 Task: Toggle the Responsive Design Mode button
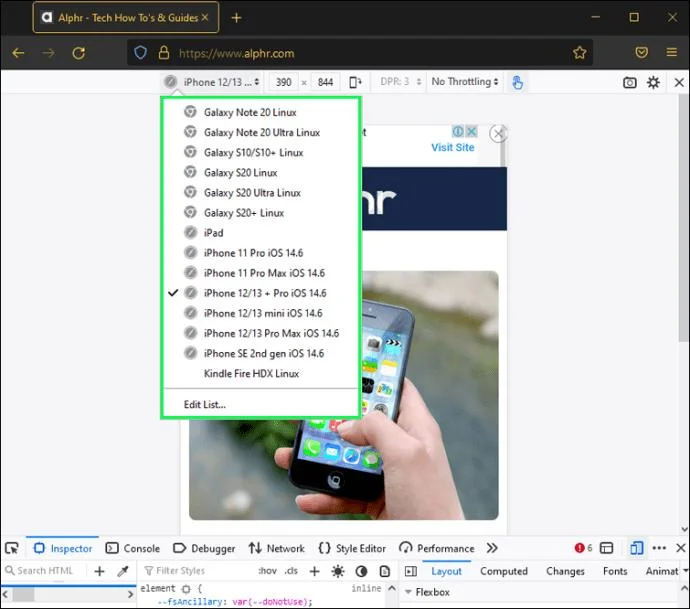click(x=636, y=548)
